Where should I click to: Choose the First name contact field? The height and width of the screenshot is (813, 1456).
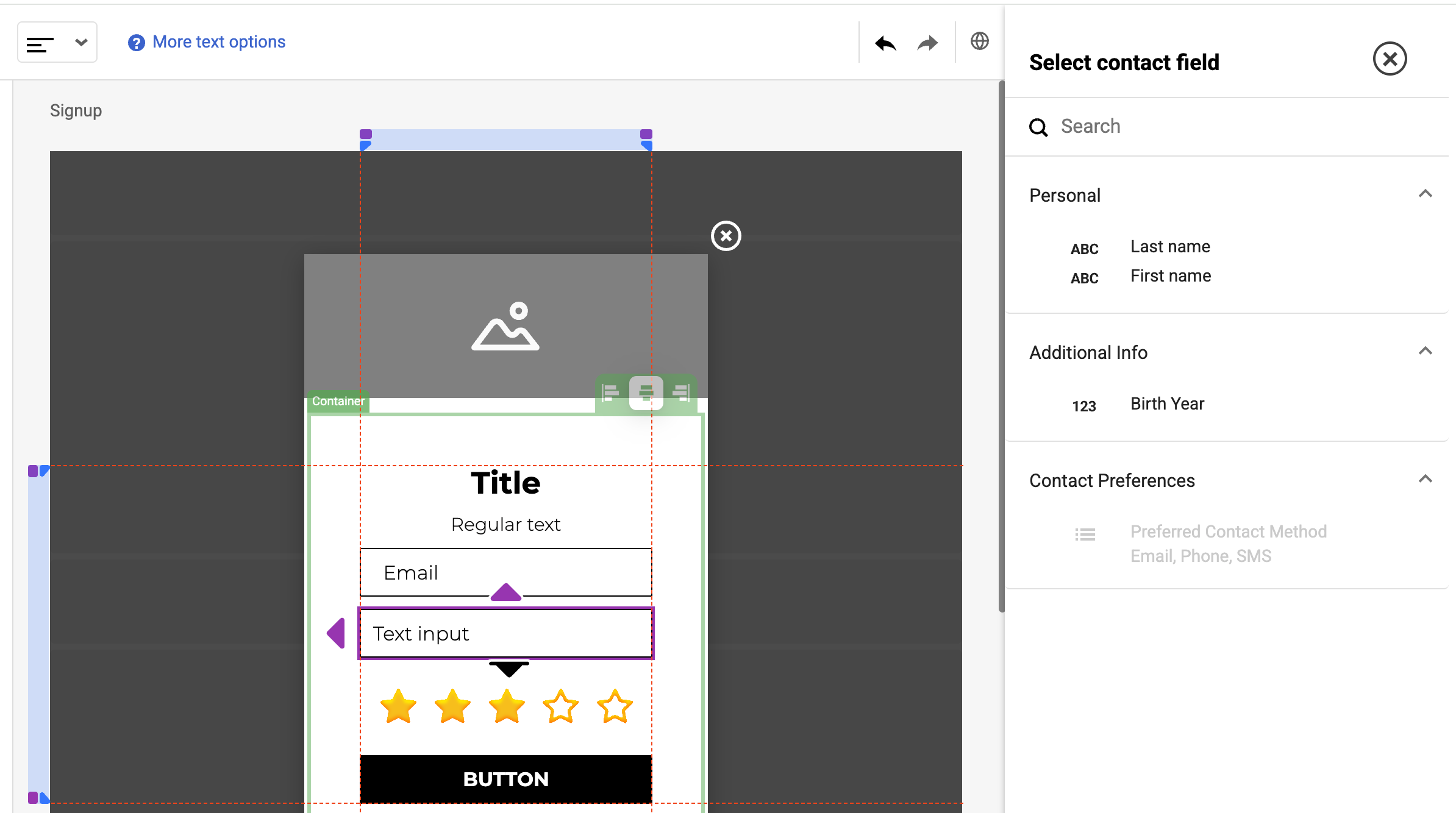tap(1170, 276)
